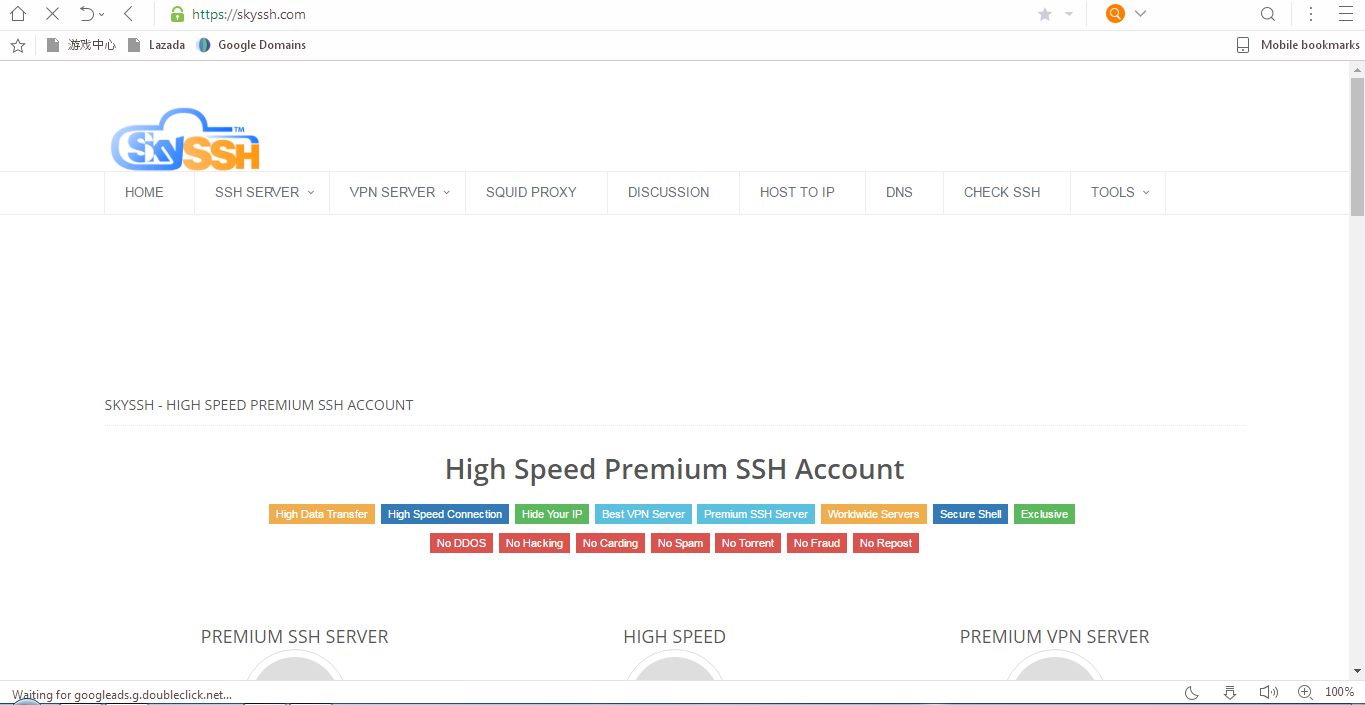The width and height of the screenshot is (1365, 705).
Task: Expand the dropdown next to bookmark star
Action: tap(1068, 14)
